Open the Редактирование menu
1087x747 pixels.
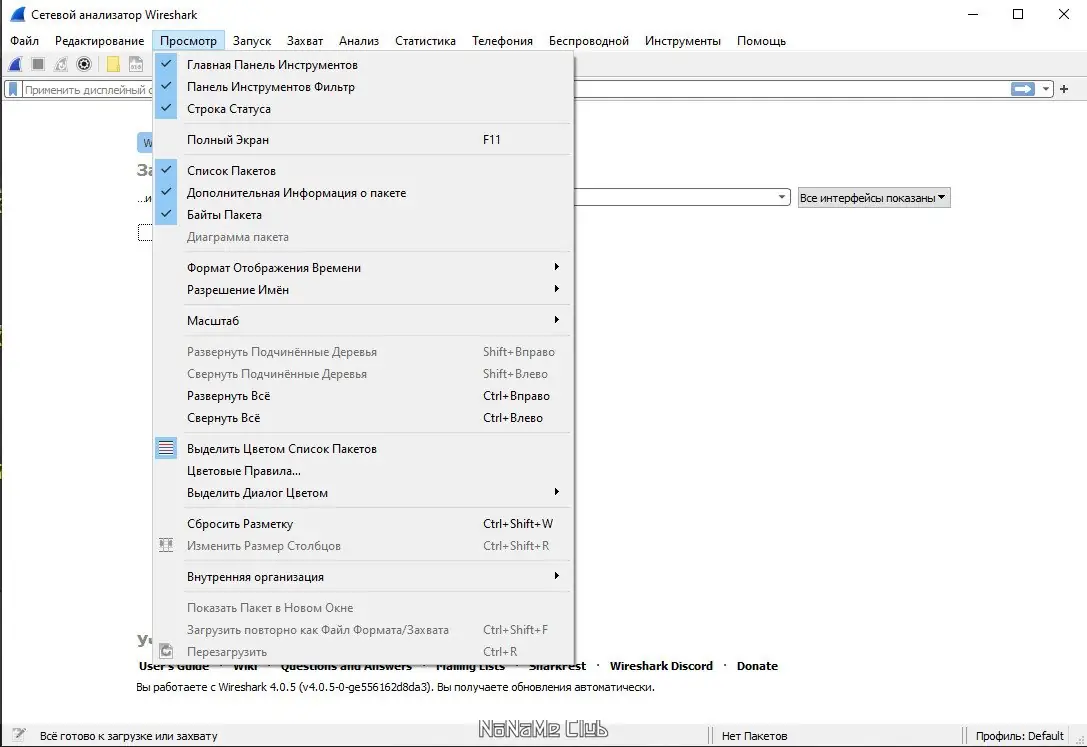pos(99,41)
